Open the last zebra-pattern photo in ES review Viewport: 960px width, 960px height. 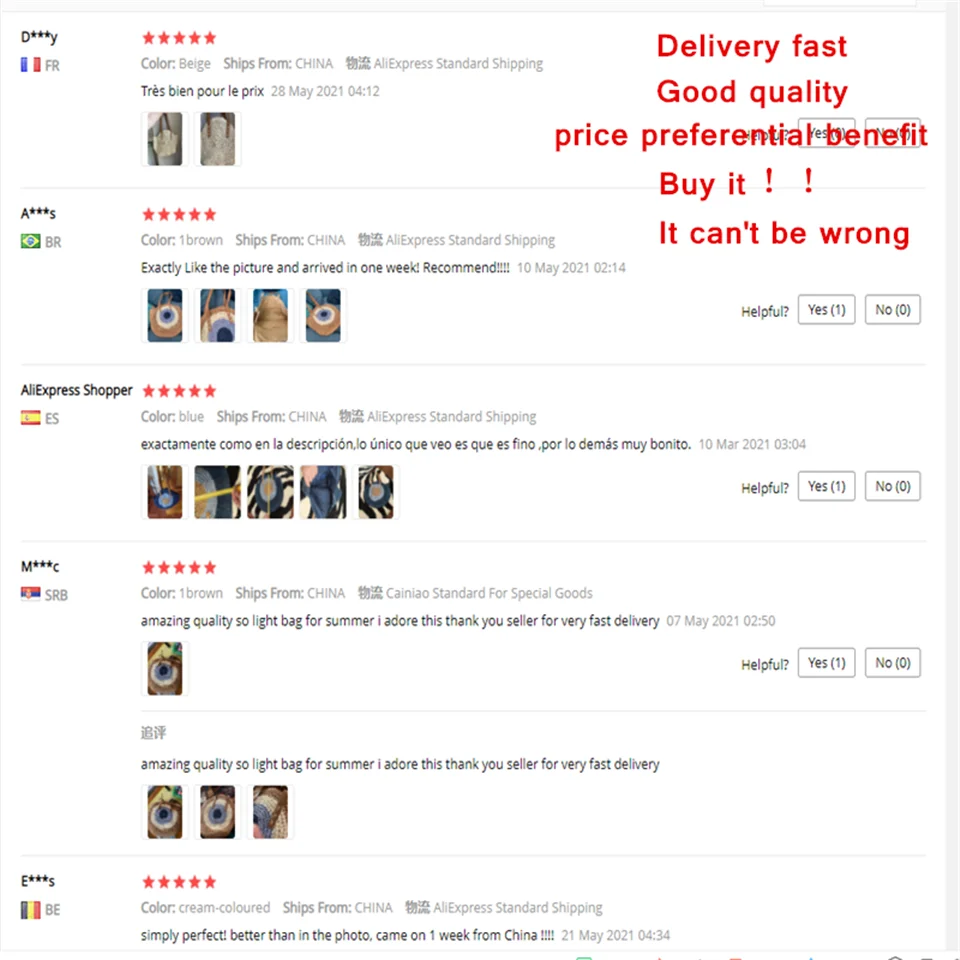pyautogui.click(x=375, y=492)
